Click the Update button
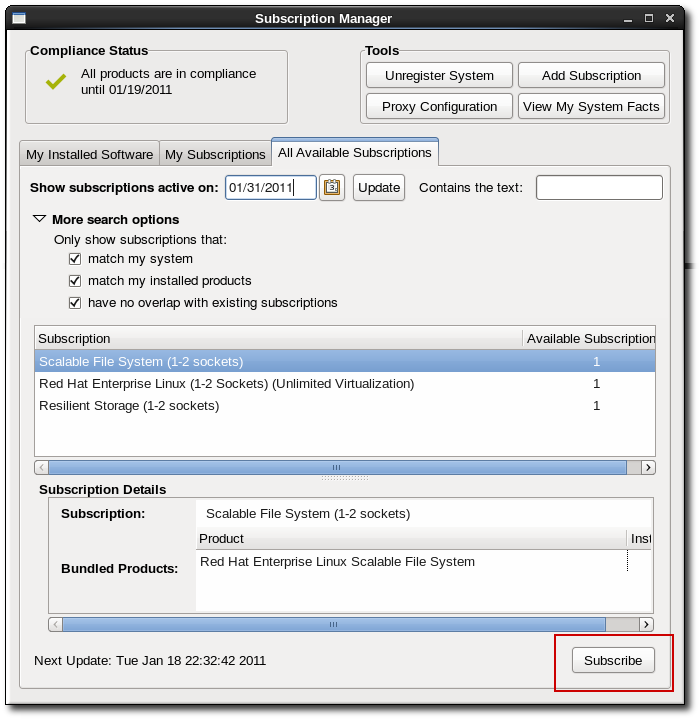700x720 pixels. tap(379, 187)
